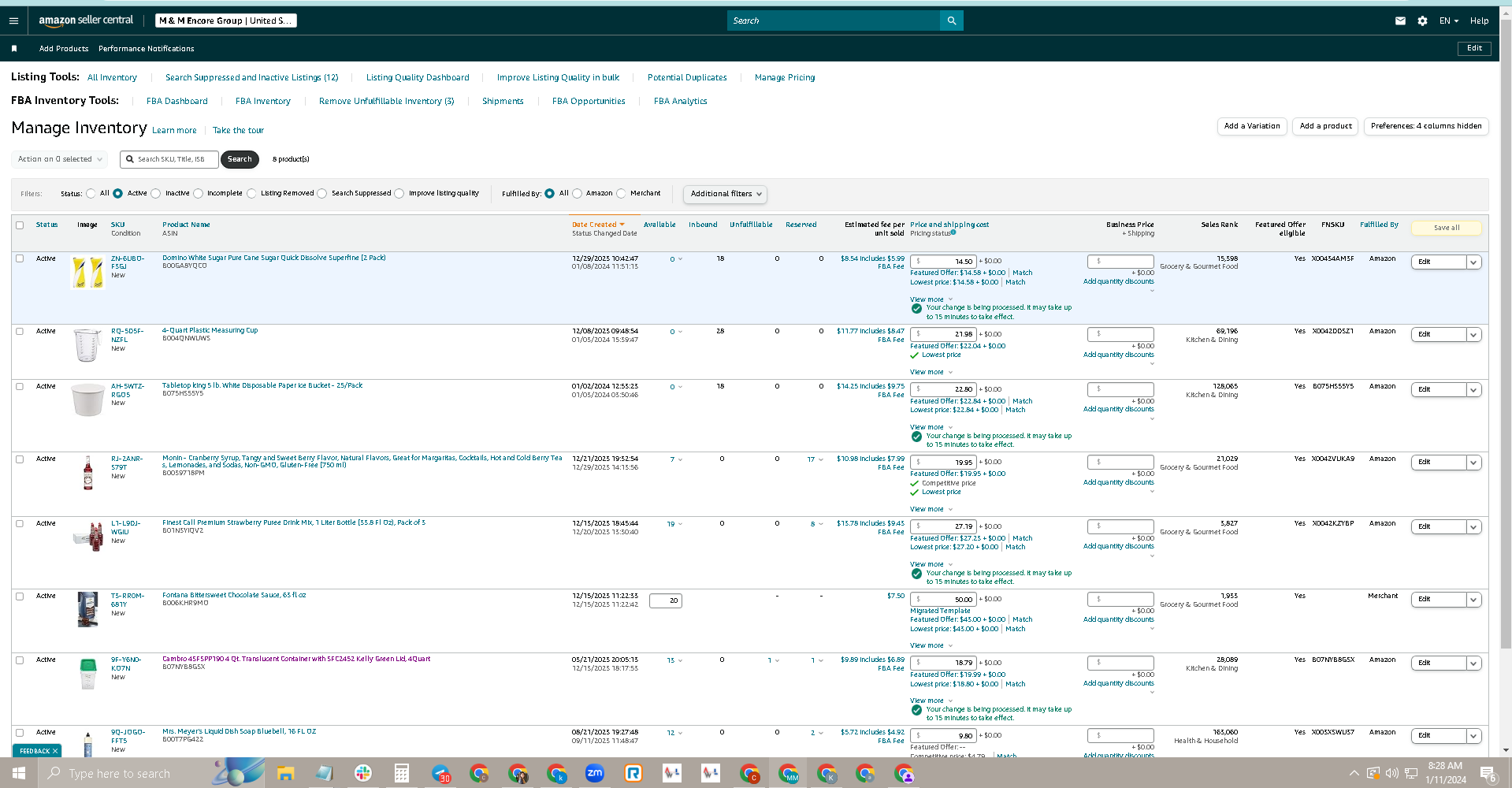Screen dimensions: 1512x788
Task: Click the volume speaker tray icon
Action: tap(1391, 773)
